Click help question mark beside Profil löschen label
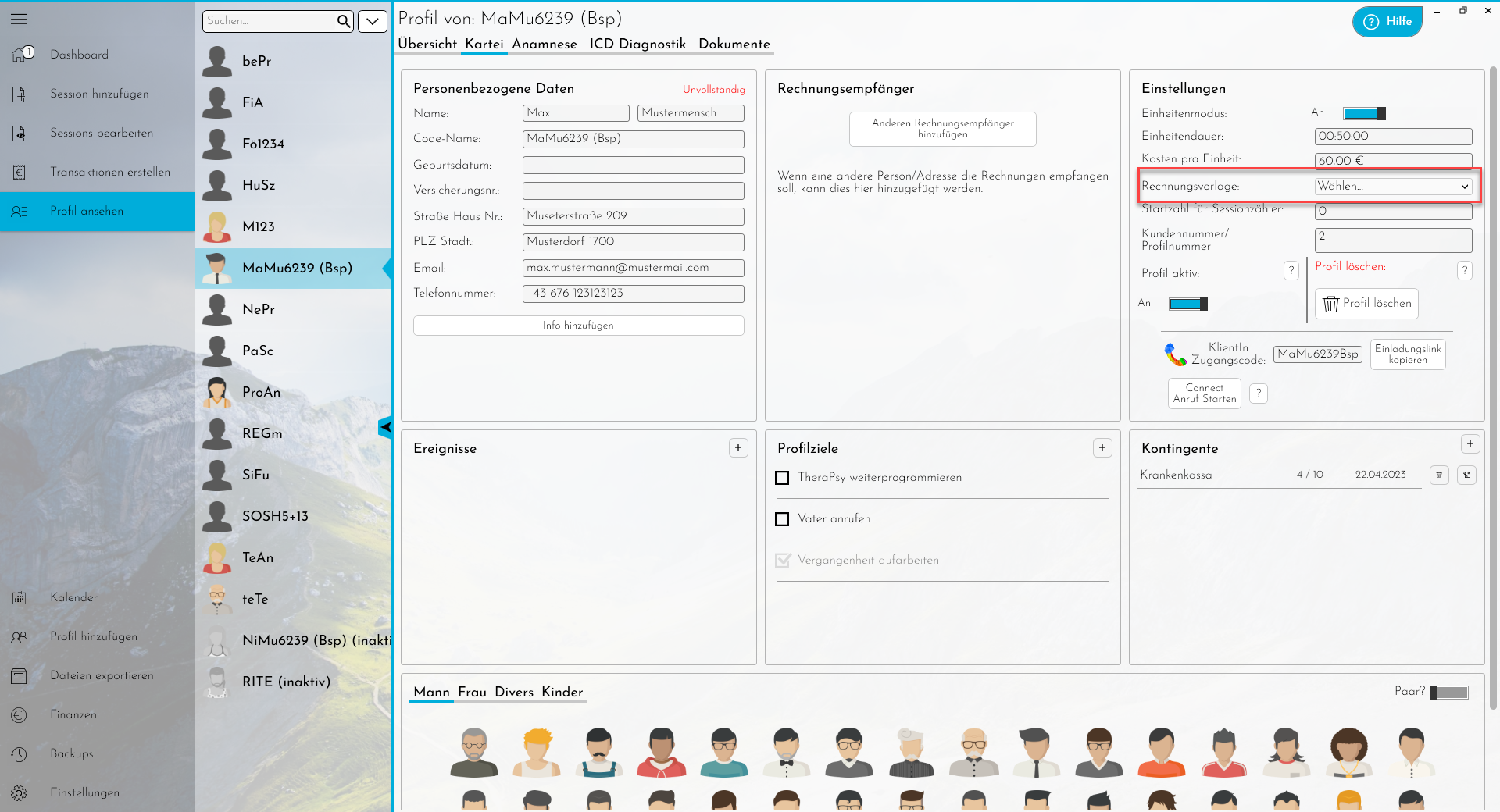The image size is (1500, 812). pos(1465,270)
